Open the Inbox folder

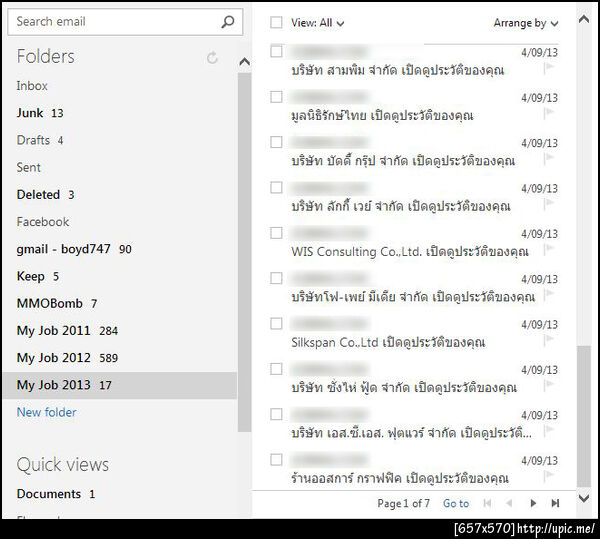click(32, 86)
